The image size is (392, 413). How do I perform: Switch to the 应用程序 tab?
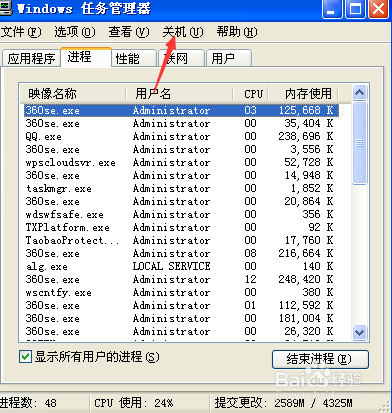pyautogui.click(x=31, y=59)
